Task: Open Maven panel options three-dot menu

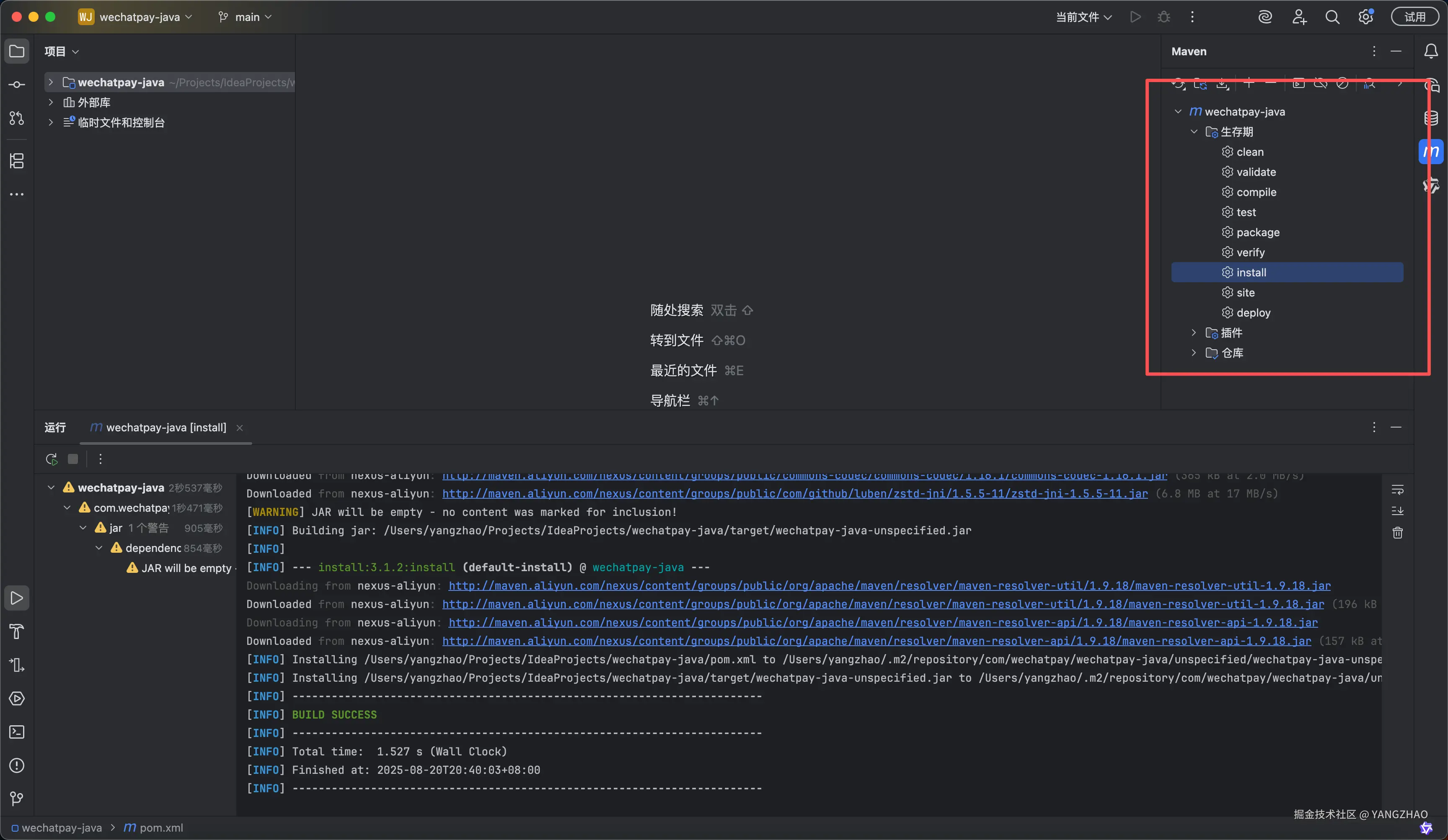Action: coord(1374,51)
